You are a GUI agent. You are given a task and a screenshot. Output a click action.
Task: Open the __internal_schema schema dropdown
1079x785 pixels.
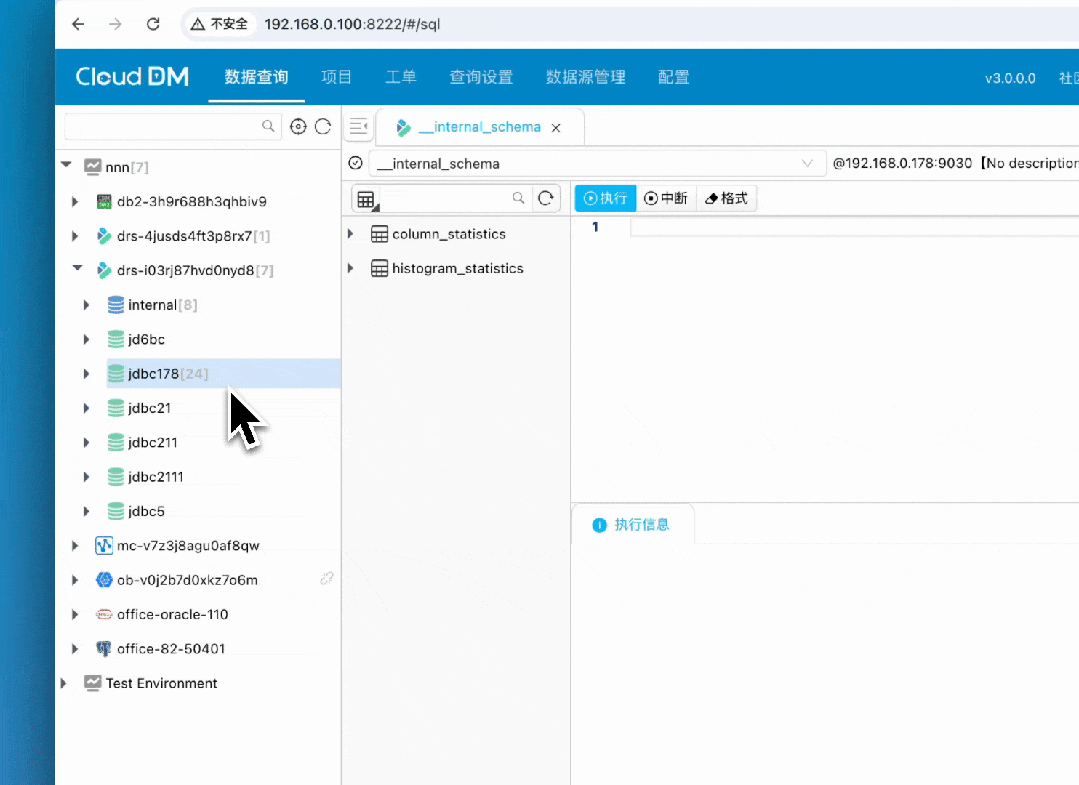pyautogui.click(x=597, y=164)
